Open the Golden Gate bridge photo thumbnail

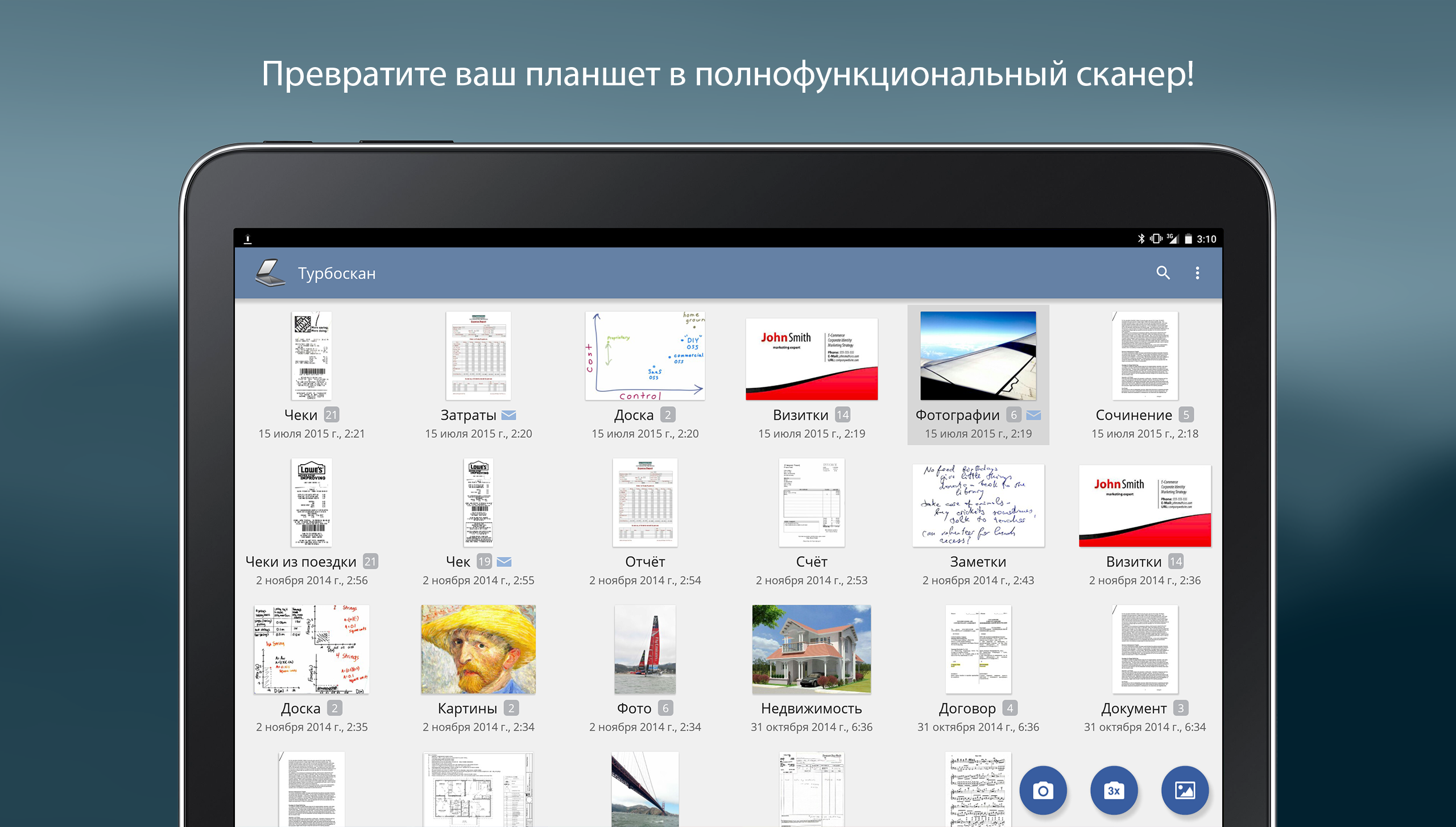coord(645,789)
